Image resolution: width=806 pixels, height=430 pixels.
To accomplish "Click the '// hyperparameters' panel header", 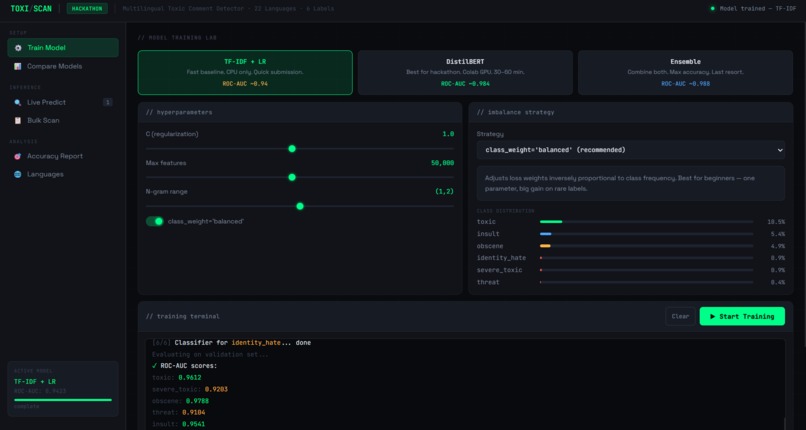I will [300, 112].
